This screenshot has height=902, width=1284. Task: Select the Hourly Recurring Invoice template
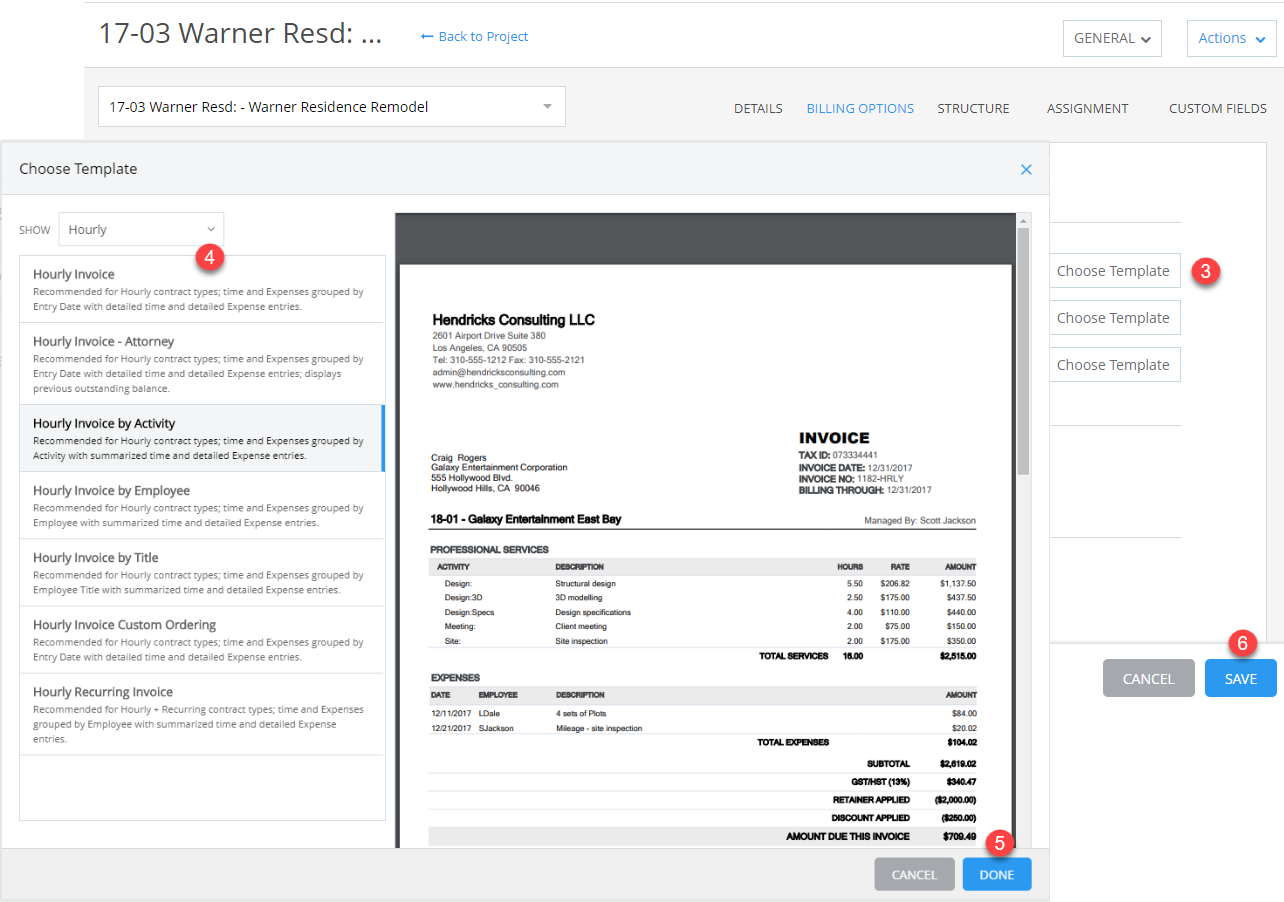[x=202, y=713]
